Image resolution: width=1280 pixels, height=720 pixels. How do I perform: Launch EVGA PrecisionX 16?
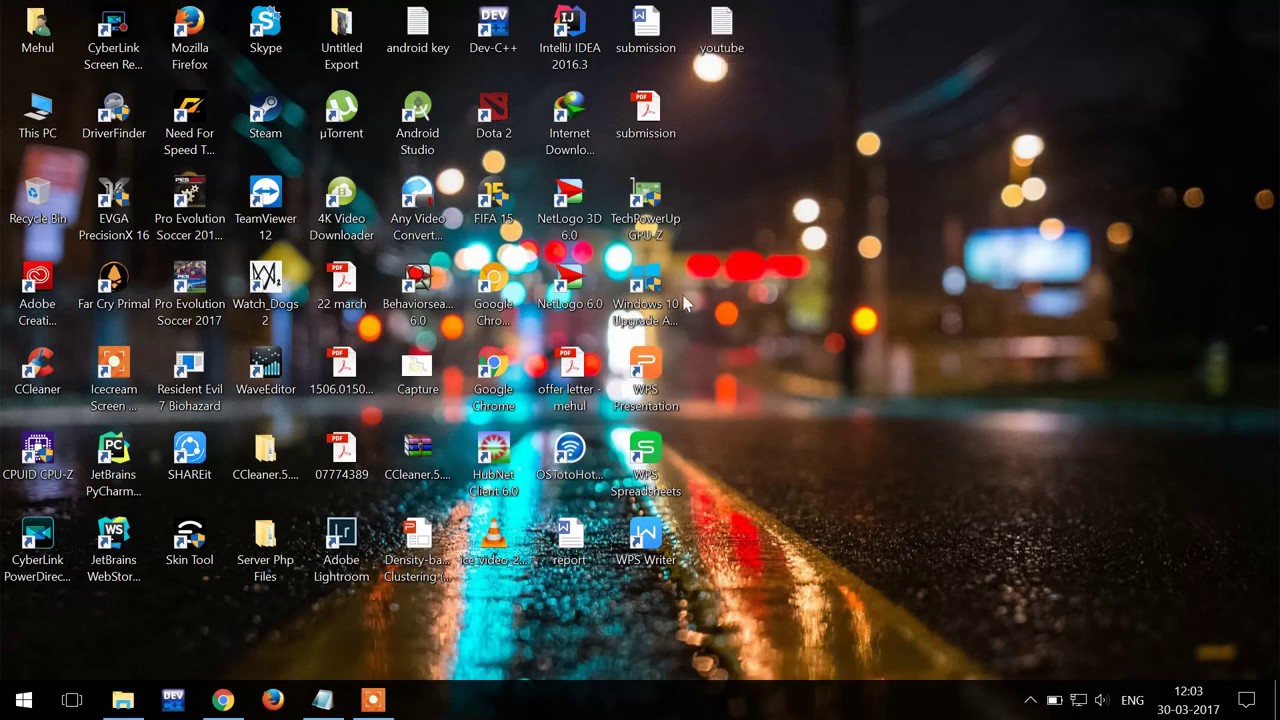click(113, 209)
